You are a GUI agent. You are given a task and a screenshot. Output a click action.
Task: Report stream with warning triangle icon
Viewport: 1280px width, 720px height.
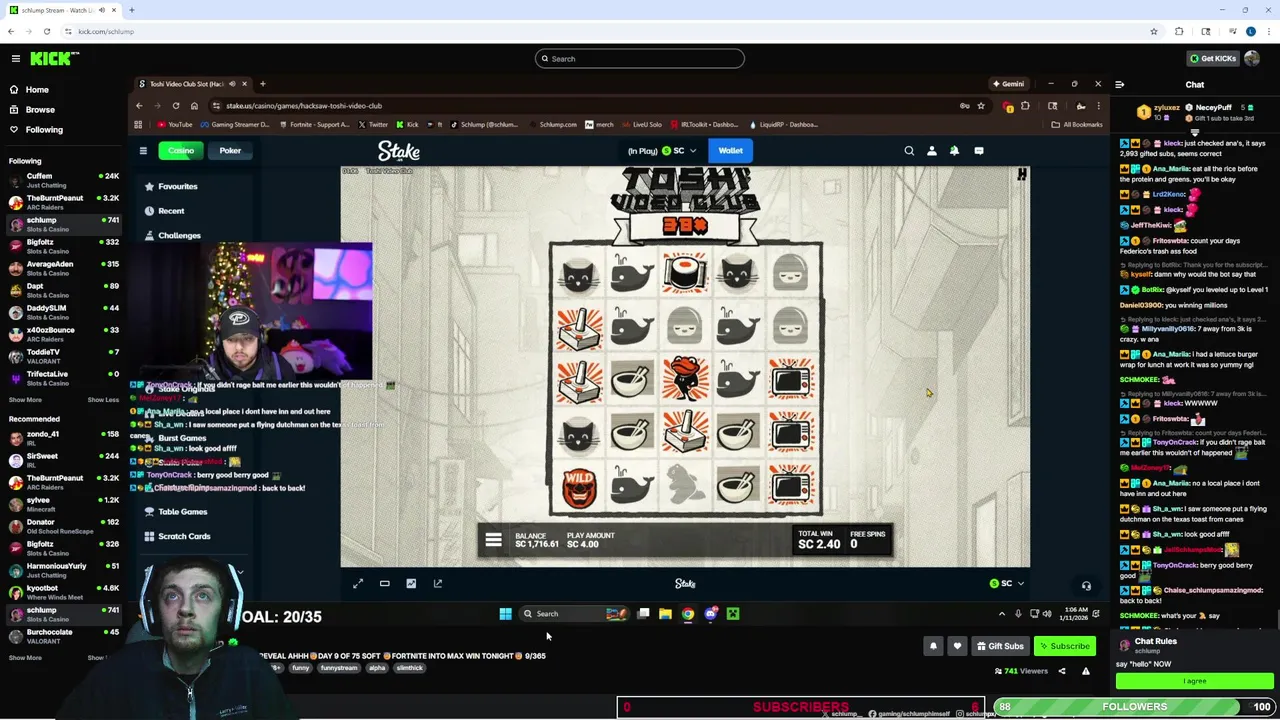[x=1086, y=671]
